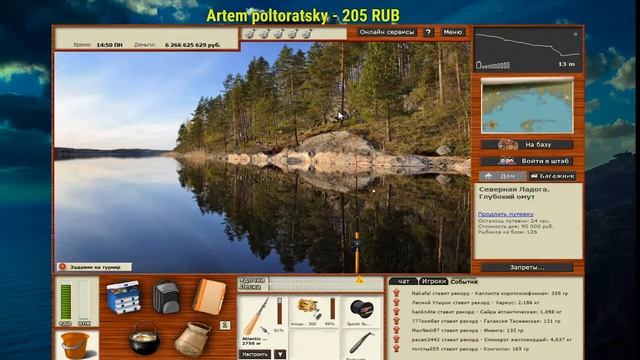Click the rod and line tension indicator bar

click(x=310, y=284)
